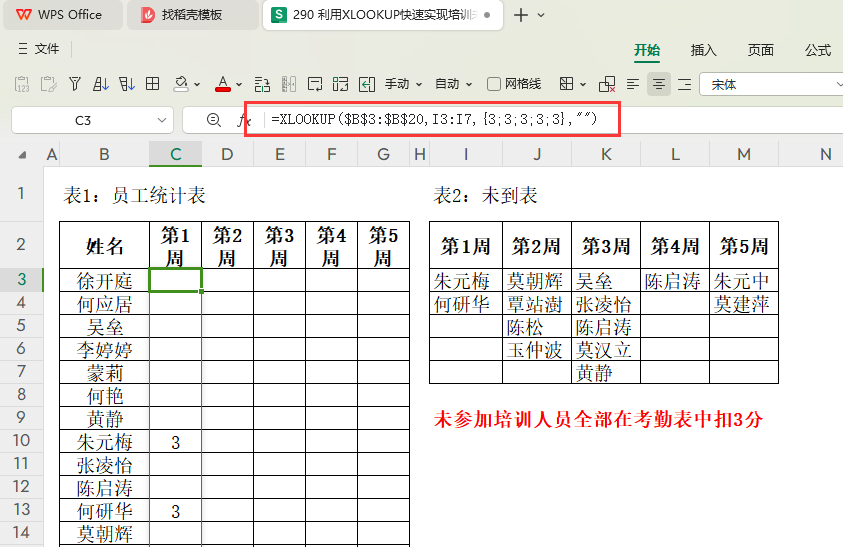Screen dimensions: 843x547
Task: Select the 290 利用XLOOKUP document tab
Action: 383,15
